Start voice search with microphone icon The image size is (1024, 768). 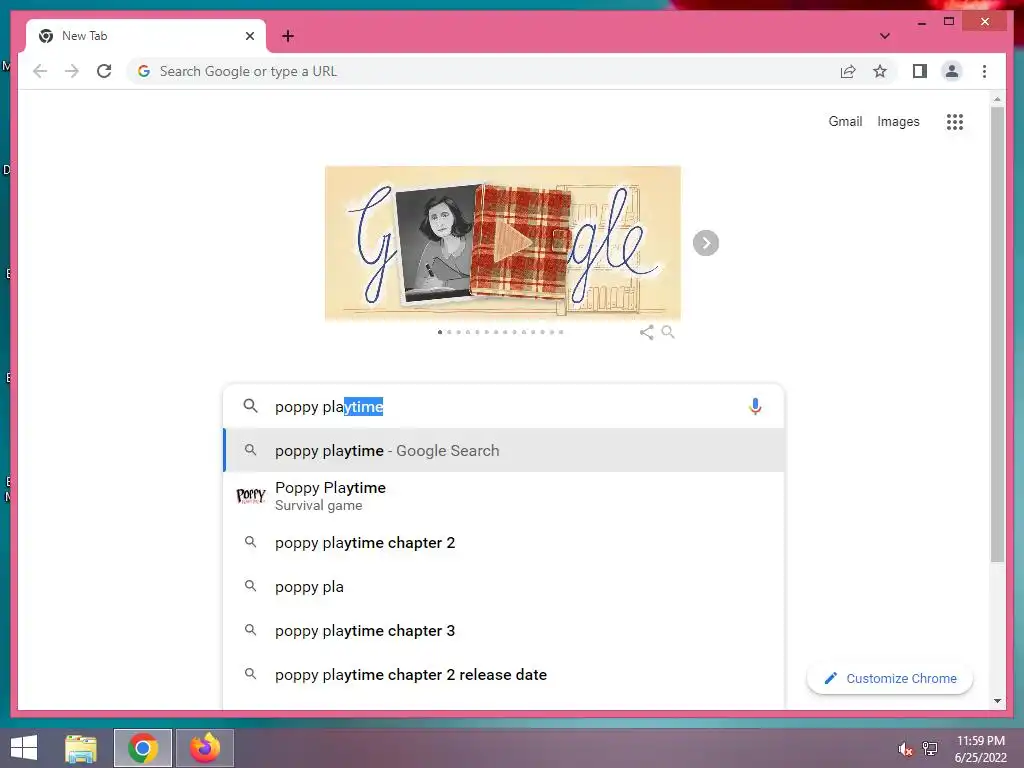click(x=755, y=406)
